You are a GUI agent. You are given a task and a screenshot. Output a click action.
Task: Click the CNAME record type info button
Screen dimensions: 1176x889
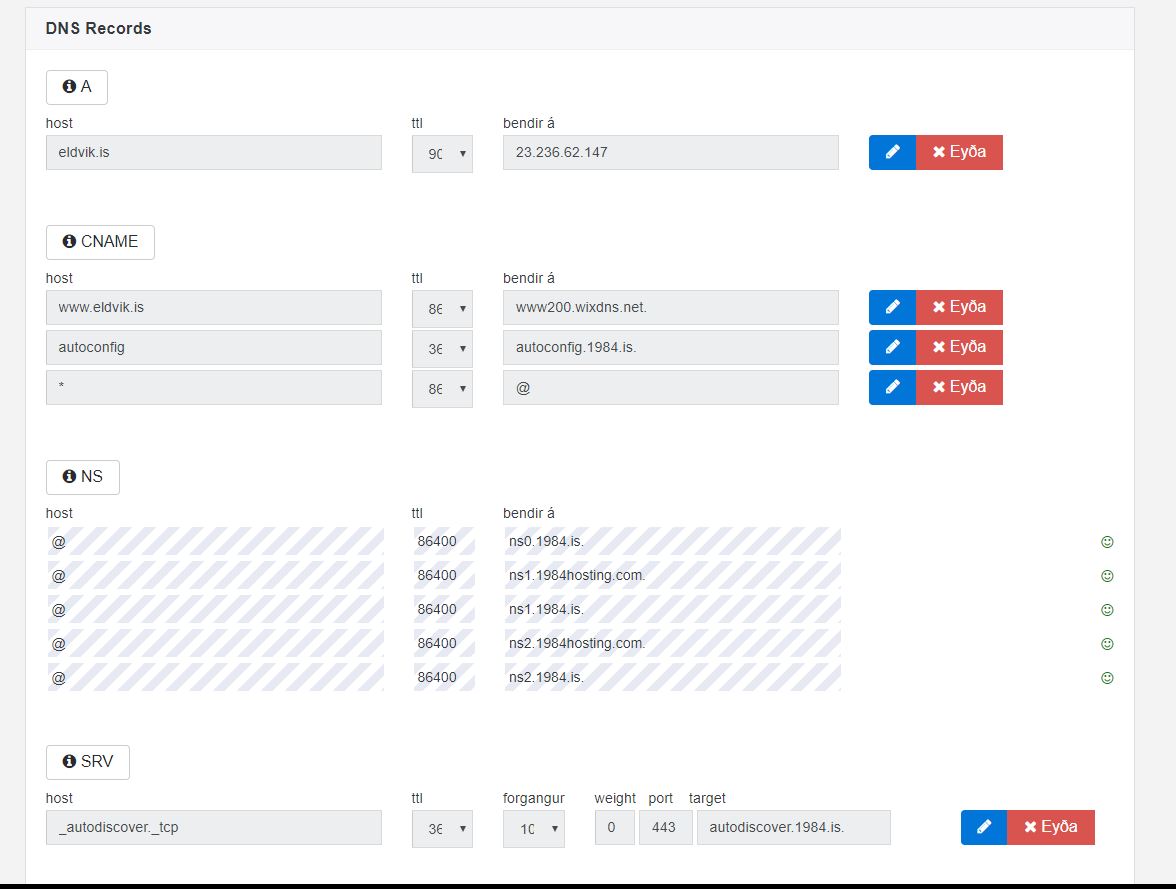pos(100,242)
